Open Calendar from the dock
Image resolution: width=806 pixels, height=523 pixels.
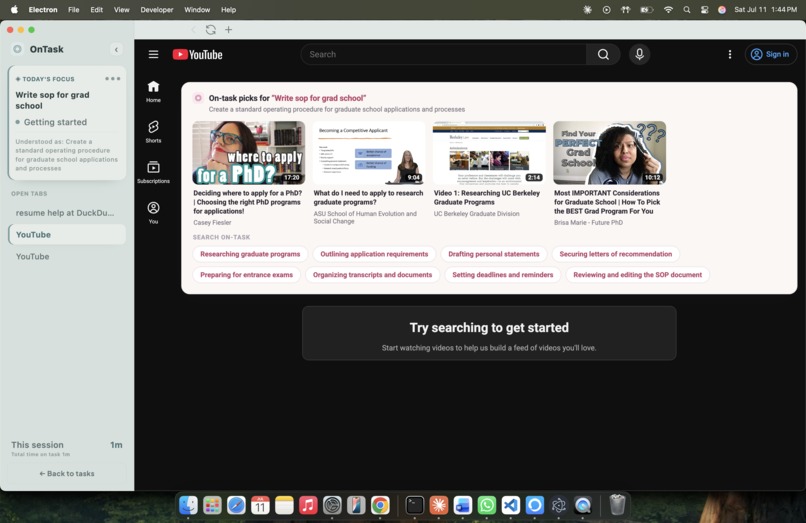(x=260, y=506)
